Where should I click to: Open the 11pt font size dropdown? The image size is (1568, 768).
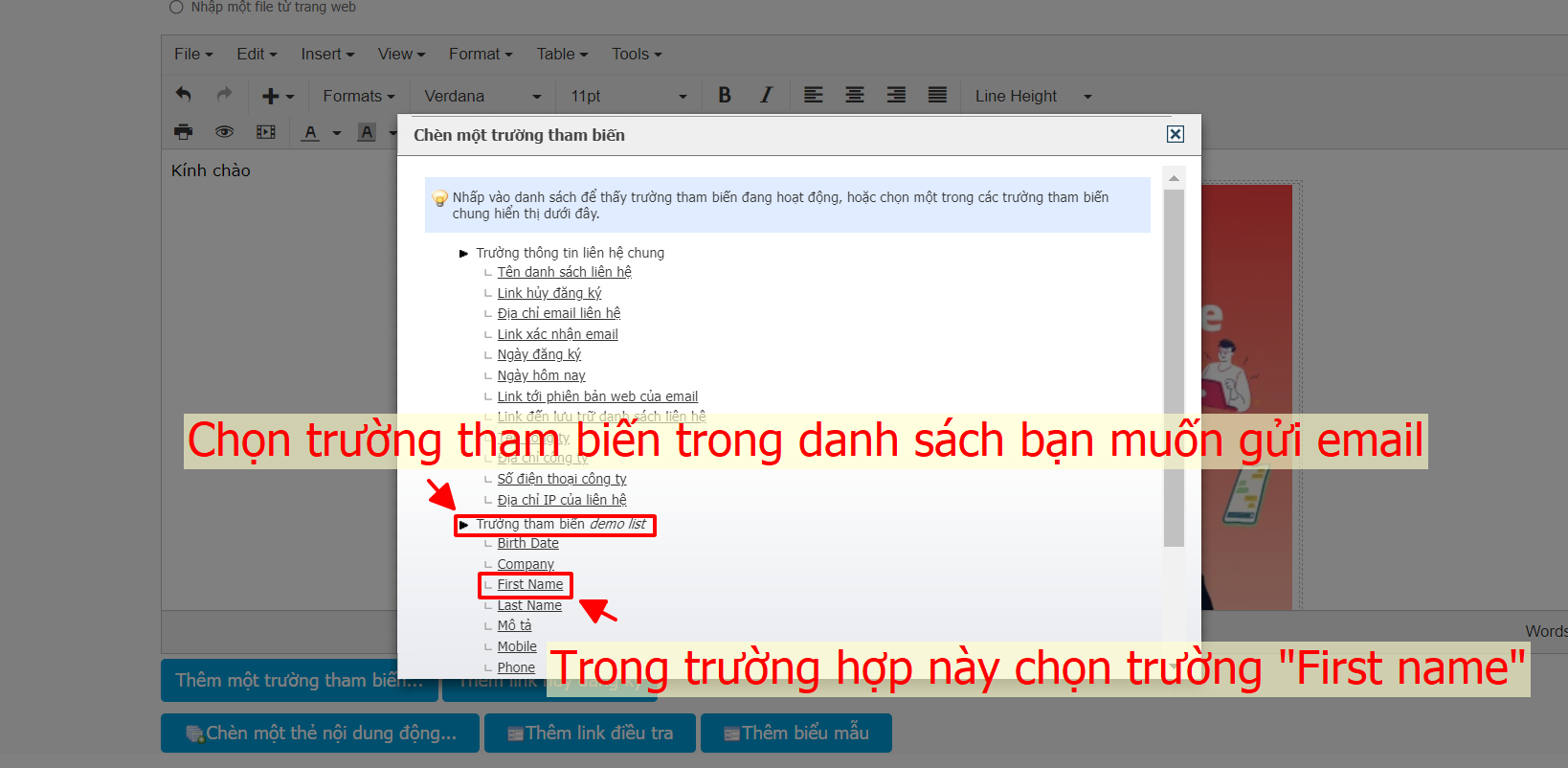[629, 96]
